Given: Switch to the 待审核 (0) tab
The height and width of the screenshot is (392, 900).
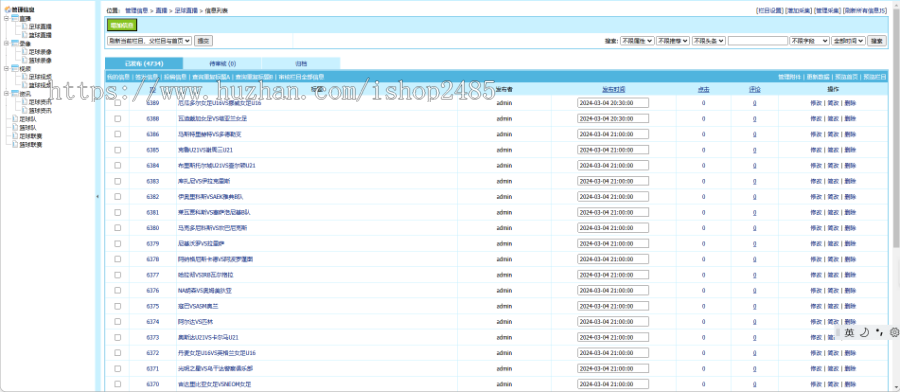Looking at the screenshot, I should pos(222,64).
